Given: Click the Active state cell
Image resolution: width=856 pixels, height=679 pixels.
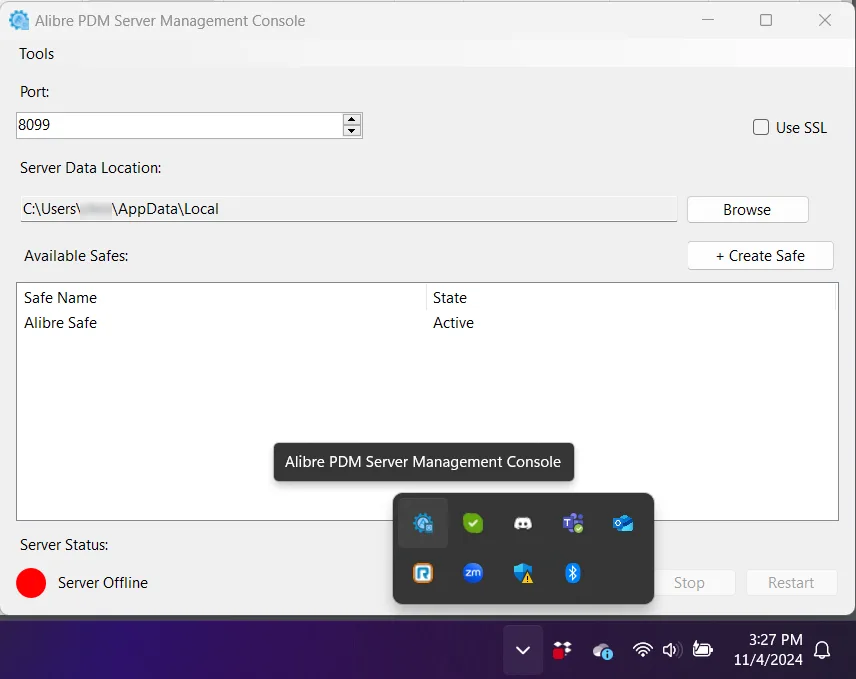Looking at the screenshot, I should click(453, 323).
